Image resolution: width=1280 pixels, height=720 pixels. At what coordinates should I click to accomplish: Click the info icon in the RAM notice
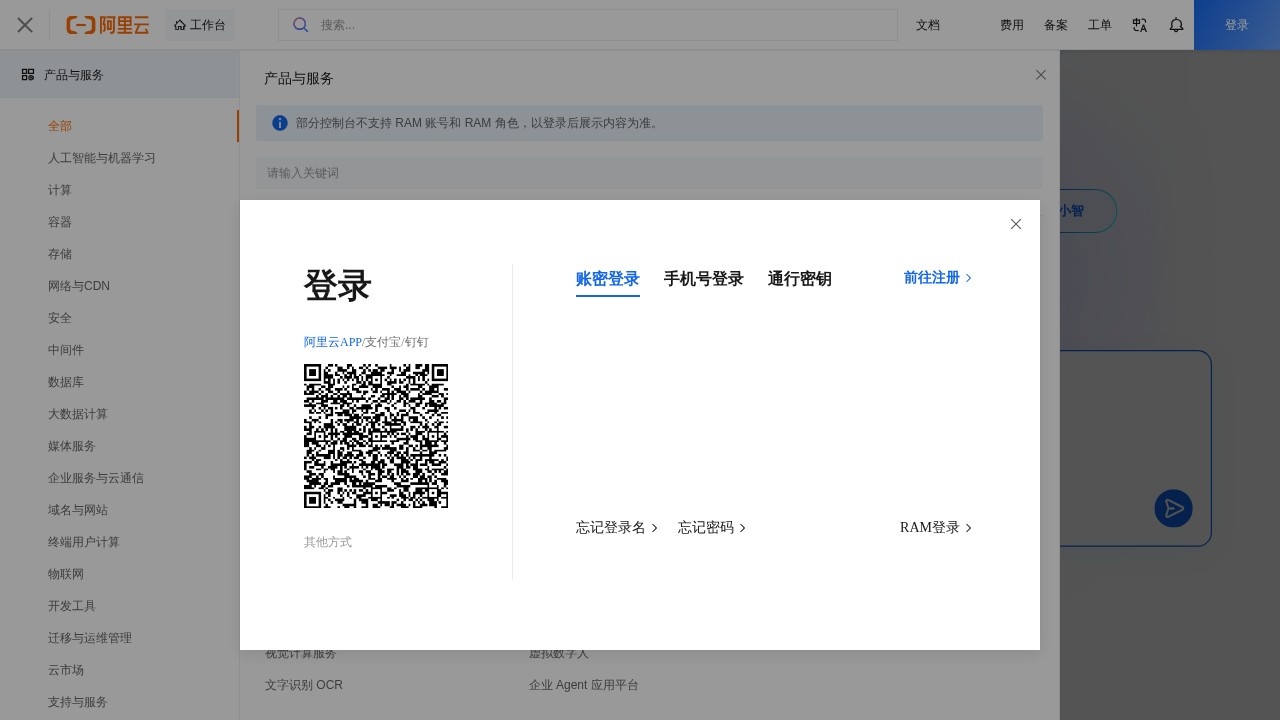pyautogui.click(x=280, y=123)
